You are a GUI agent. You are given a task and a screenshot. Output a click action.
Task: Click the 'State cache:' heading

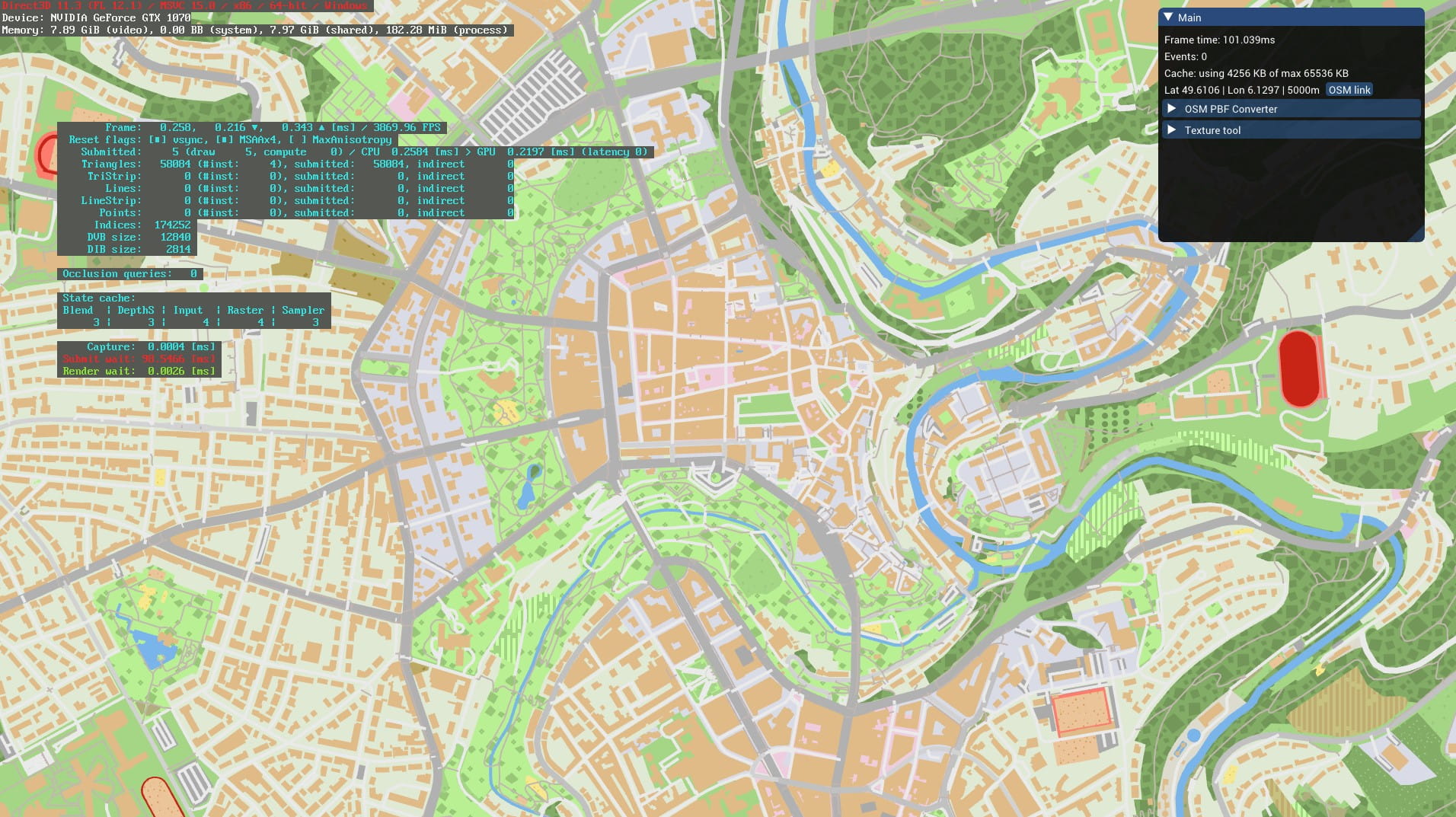coord(99,298)
